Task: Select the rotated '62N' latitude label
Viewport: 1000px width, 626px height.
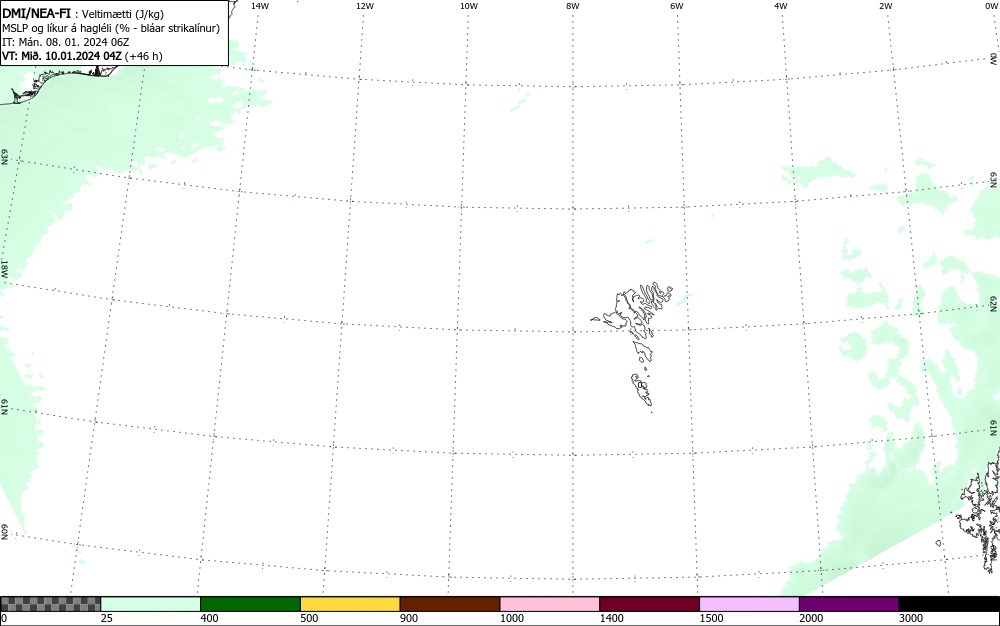Action: click(x=994, y=303)
